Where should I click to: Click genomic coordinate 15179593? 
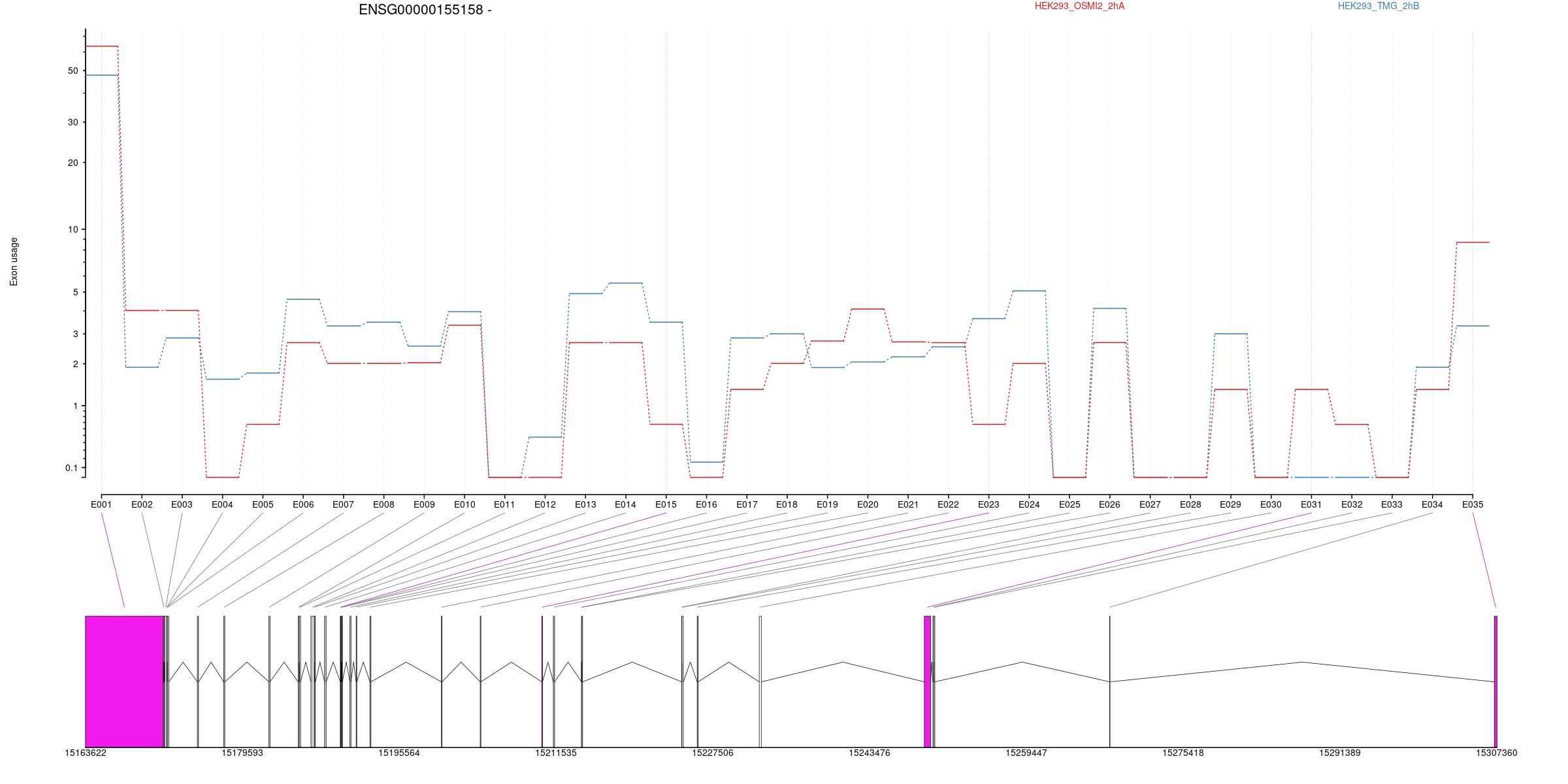(x=242, y=753)
